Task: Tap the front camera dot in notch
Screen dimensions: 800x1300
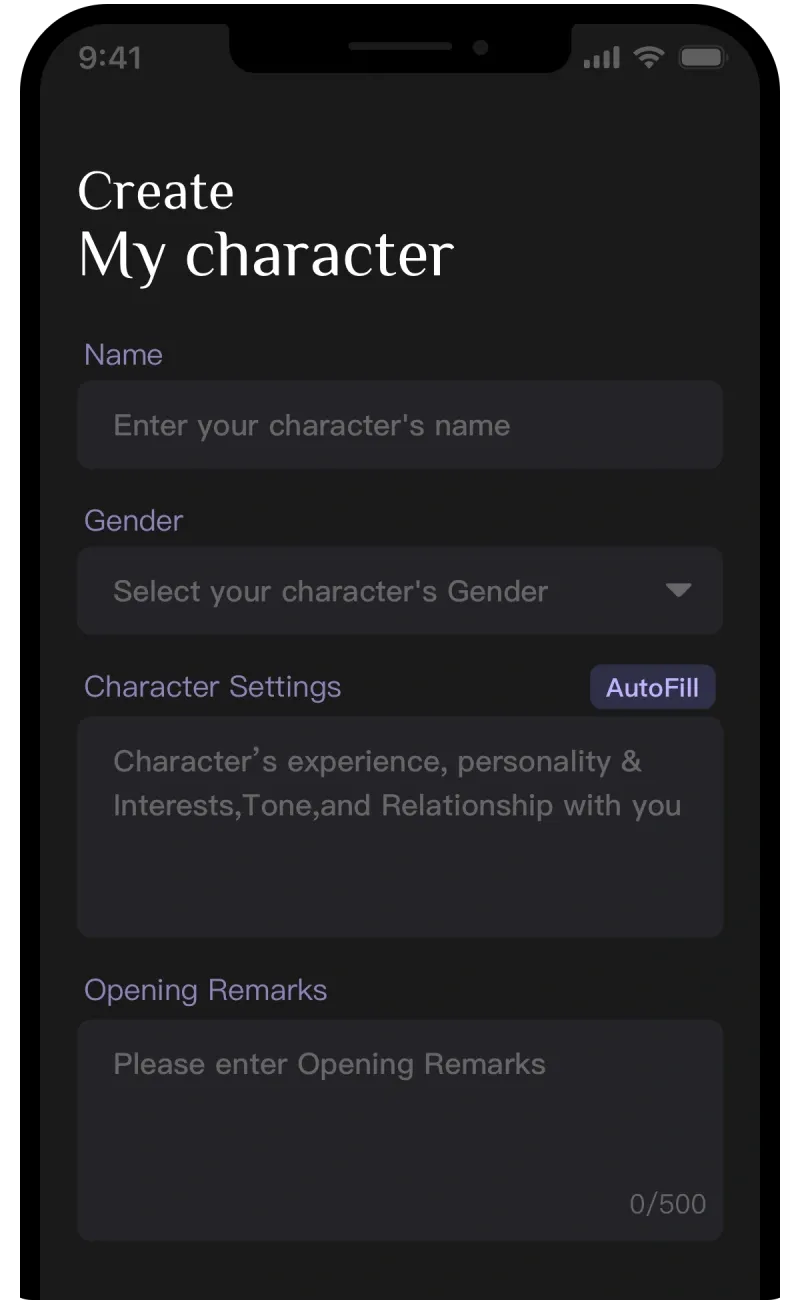Action: 481,47
